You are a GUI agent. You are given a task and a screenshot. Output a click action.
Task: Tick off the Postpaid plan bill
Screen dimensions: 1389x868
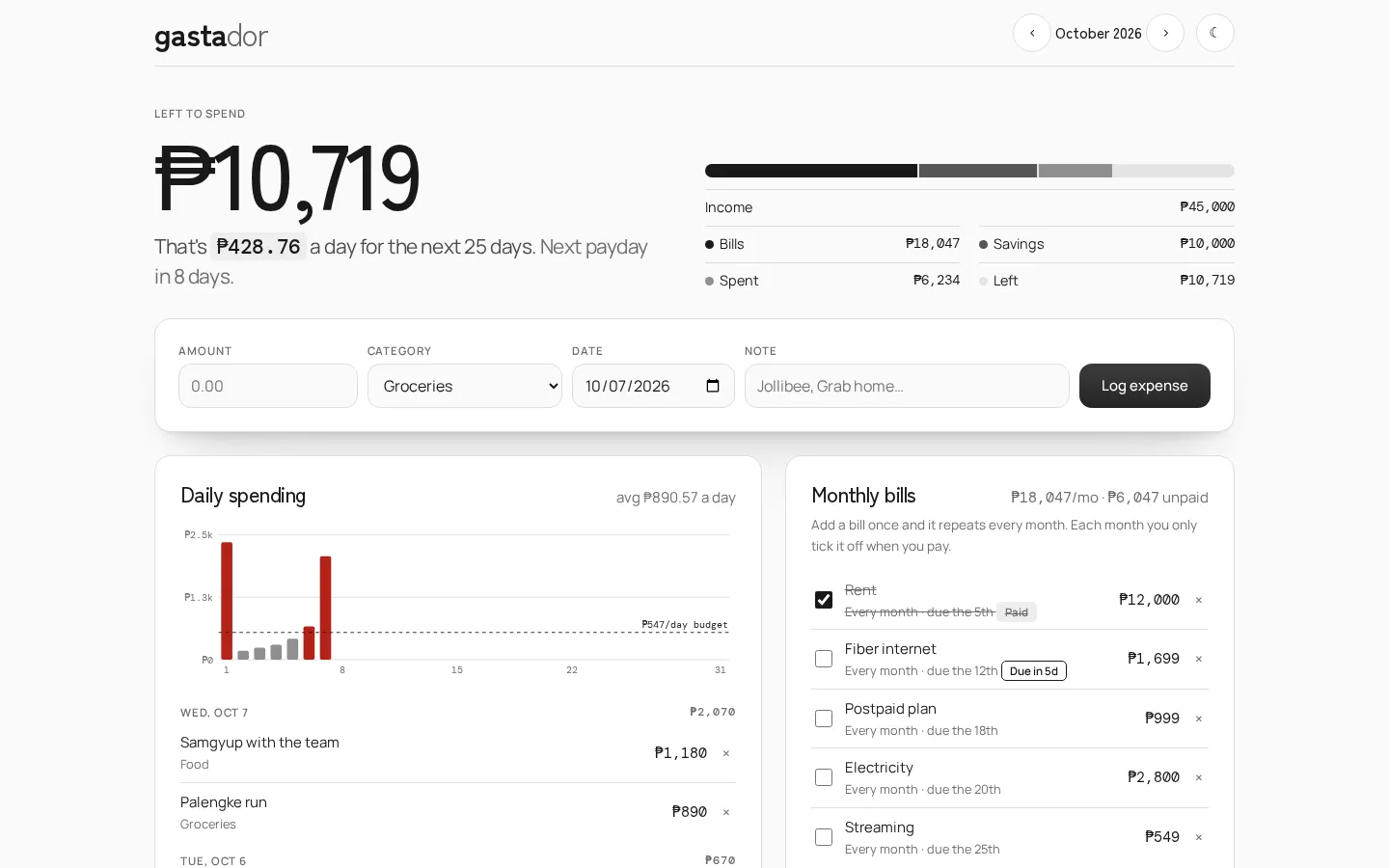coord(824,719)
